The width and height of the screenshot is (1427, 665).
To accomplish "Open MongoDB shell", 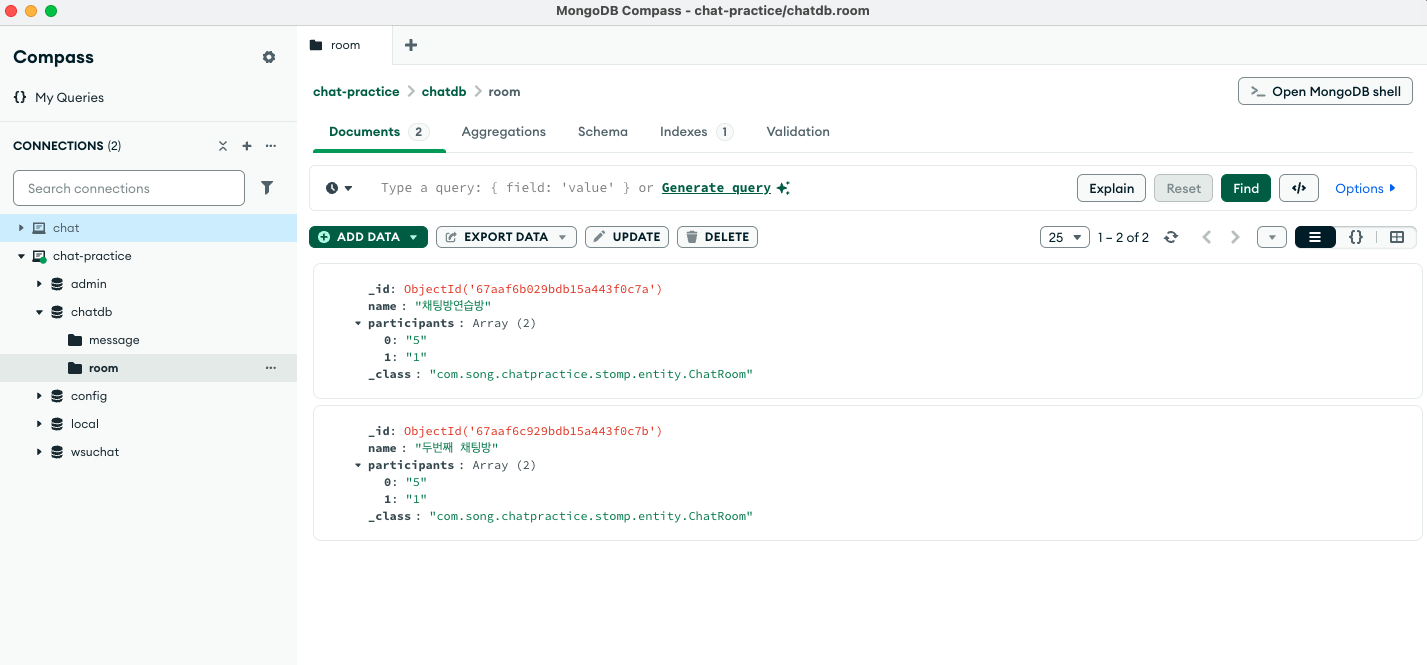I will click(x=1325, y=91).
